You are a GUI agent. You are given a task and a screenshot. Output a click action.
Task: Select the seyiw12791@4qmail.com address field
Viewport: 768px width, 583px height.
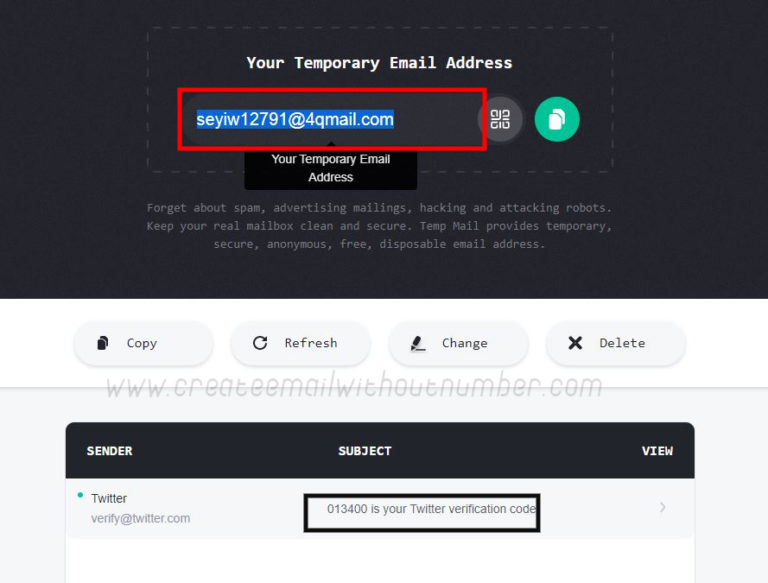pos(332,119)
